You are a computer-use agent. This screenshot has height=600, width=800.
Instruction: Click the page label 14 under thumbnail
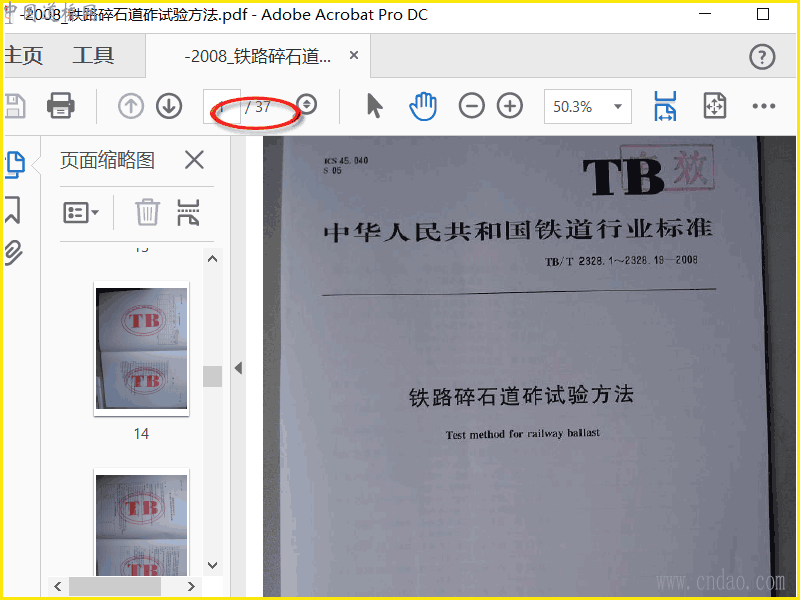[x=141, y=434]
